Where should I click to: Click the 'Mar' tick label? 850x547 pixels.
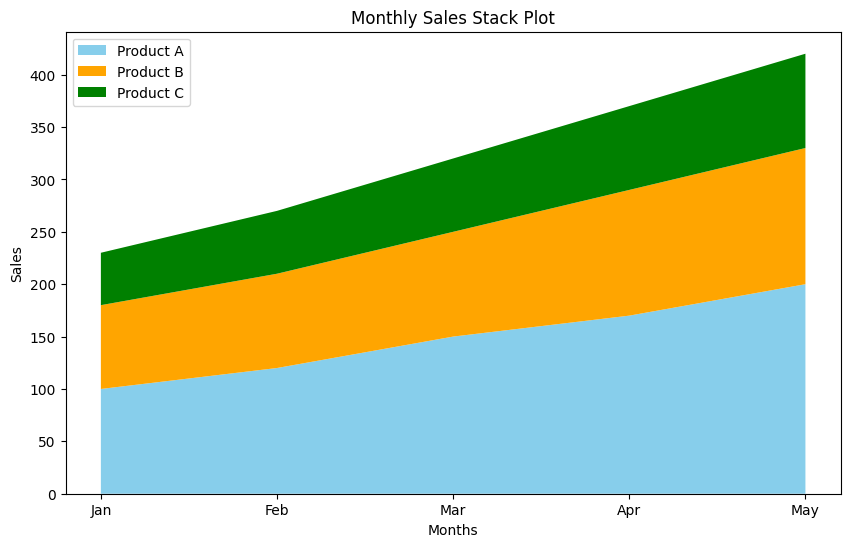[453, 511]
